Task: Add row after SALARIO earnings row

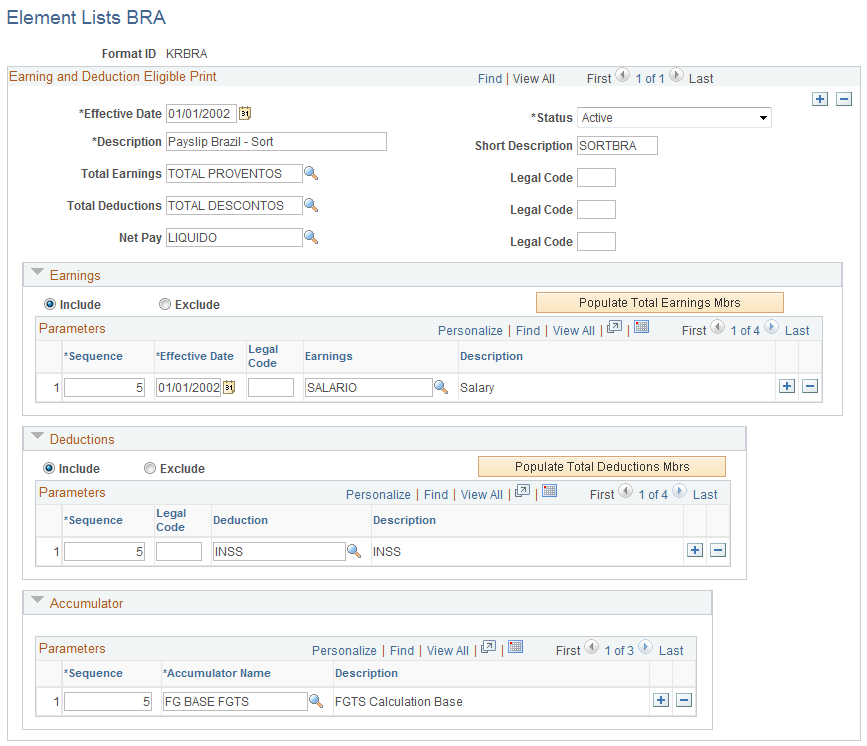Action: pos(787,386)
